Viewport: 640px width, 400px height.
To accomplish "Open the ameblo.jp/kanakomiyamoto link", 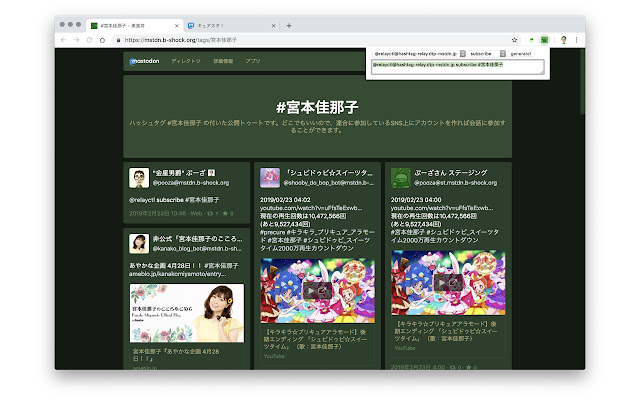I will coord(178,274).
